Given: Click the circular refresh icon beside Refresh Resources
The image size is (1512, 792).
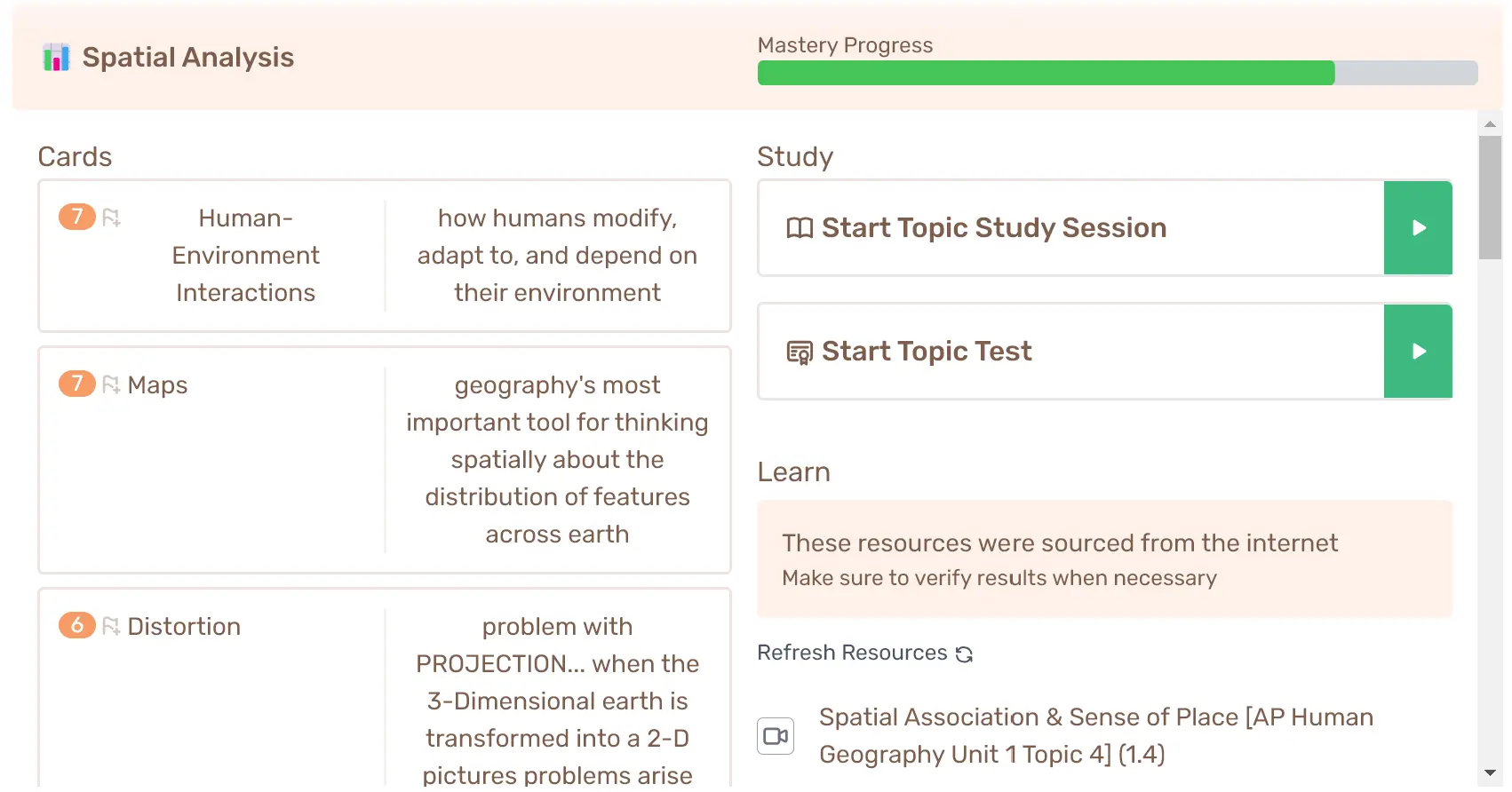Looking at the screenshot, I should pyautogui.click(x=964, y=653).
